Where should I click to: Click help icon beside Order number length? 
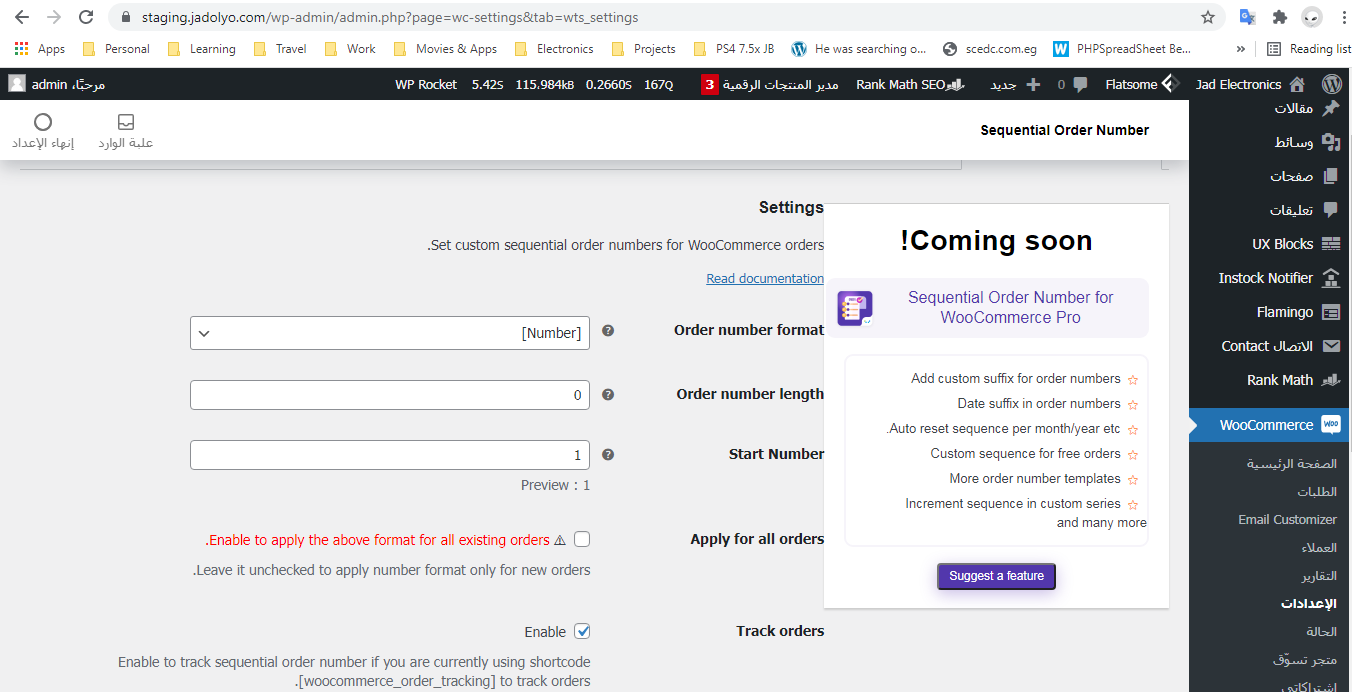click(607, 394)
